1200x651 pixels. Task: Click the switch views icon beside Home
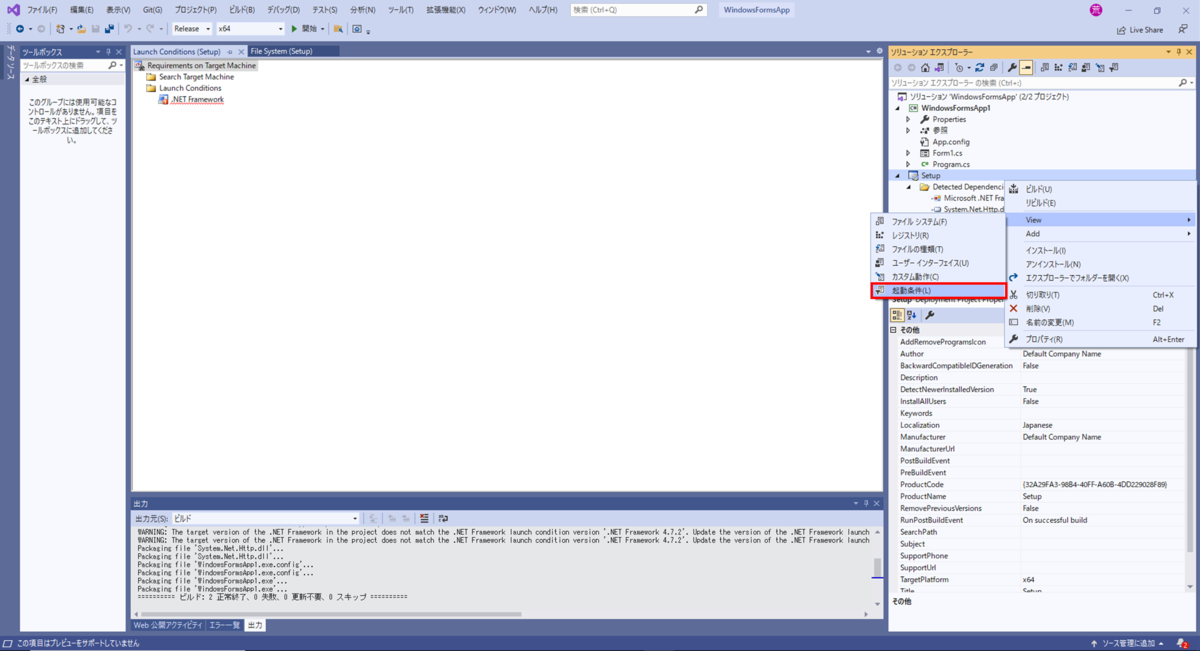[939, 68]
